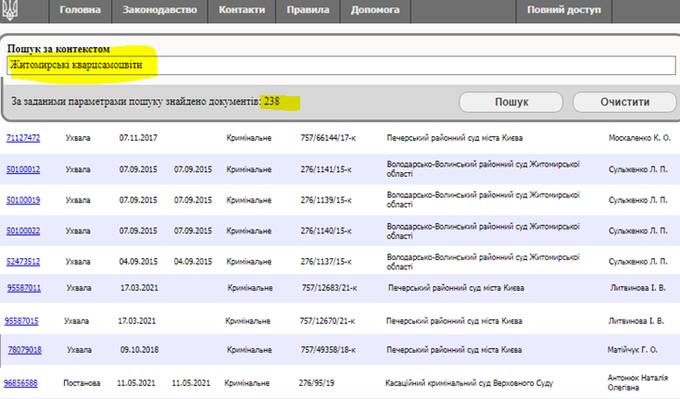Viewport: 680px width, 399px height.
Task: Open the Допомога menu item
Action: click(375, 10)
